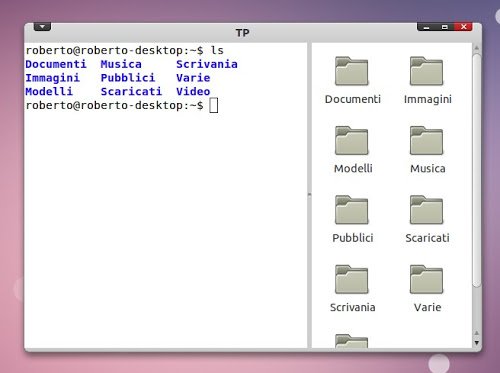Maximize the TP window
The height and width of the screenshot is (373, 500).
[445, 27]
